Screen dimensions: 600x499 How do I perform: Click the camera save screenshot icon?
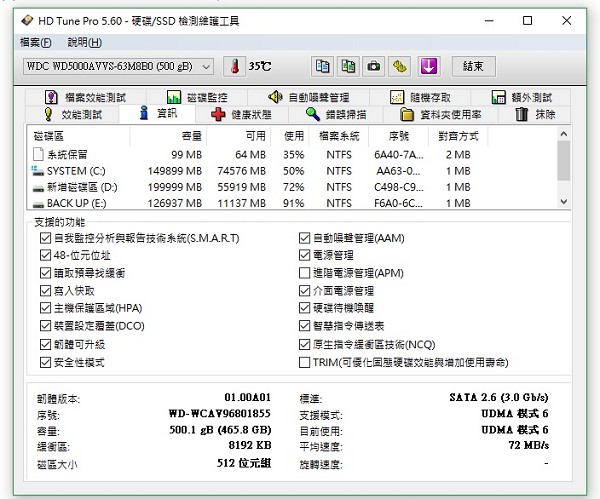373,66
